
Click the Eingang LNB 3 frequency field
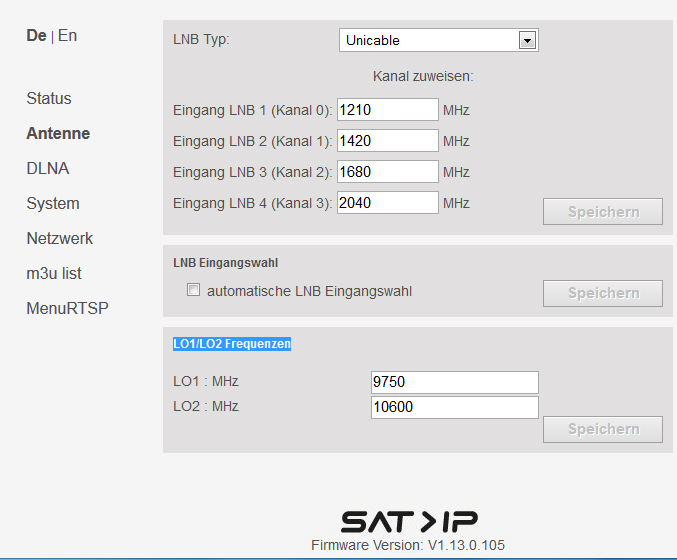388,172
